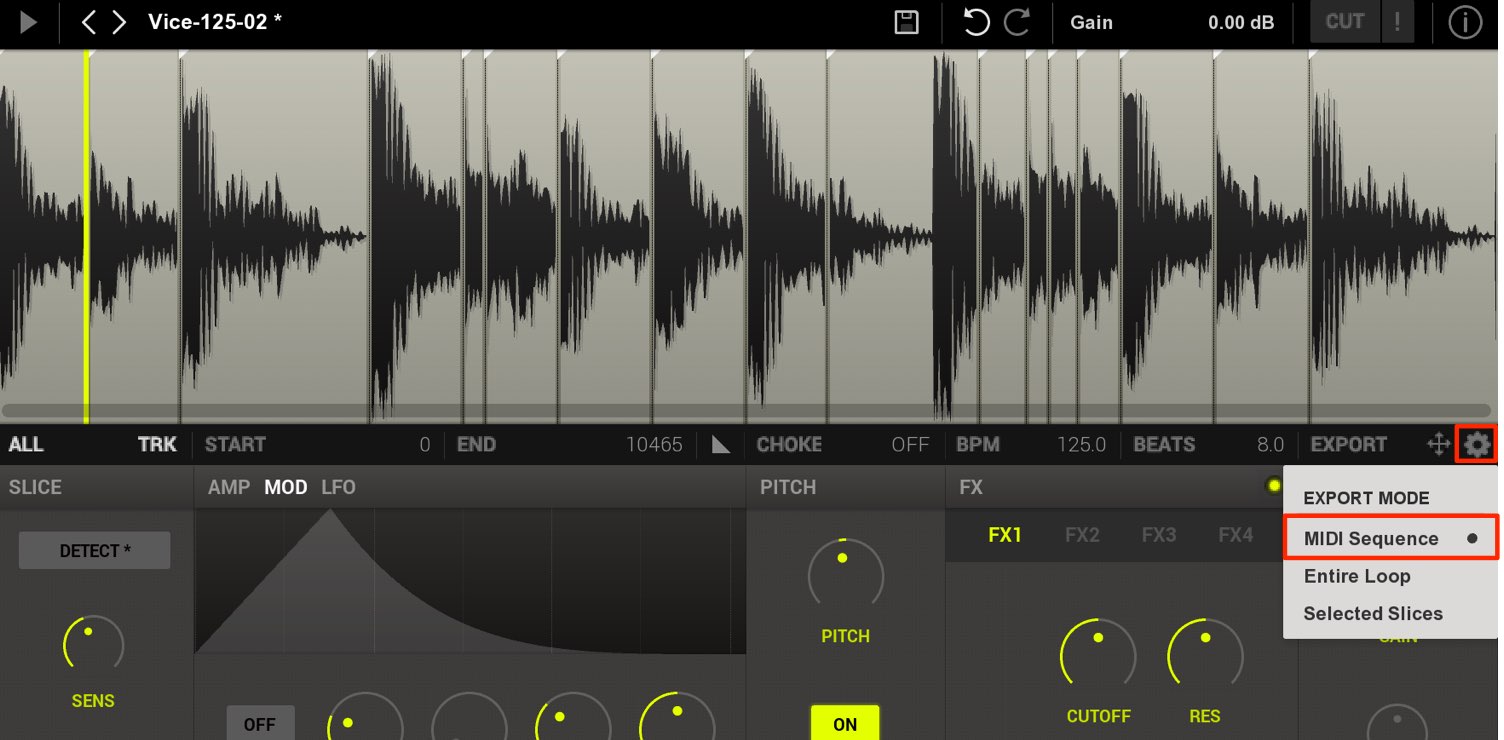Click the END value 10465
This screenshot has width=1504, height=740.
(654, 445)
